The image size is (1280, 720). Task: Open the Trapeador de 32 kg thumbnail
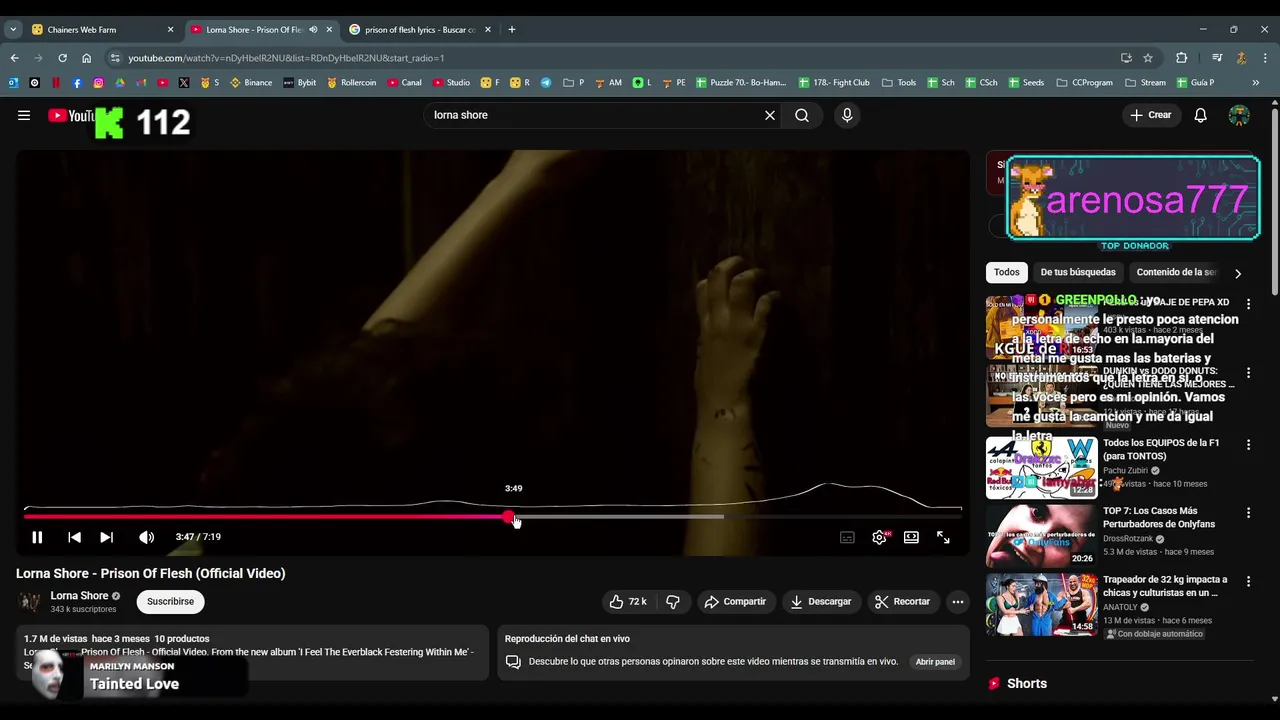pos(1041,605)
